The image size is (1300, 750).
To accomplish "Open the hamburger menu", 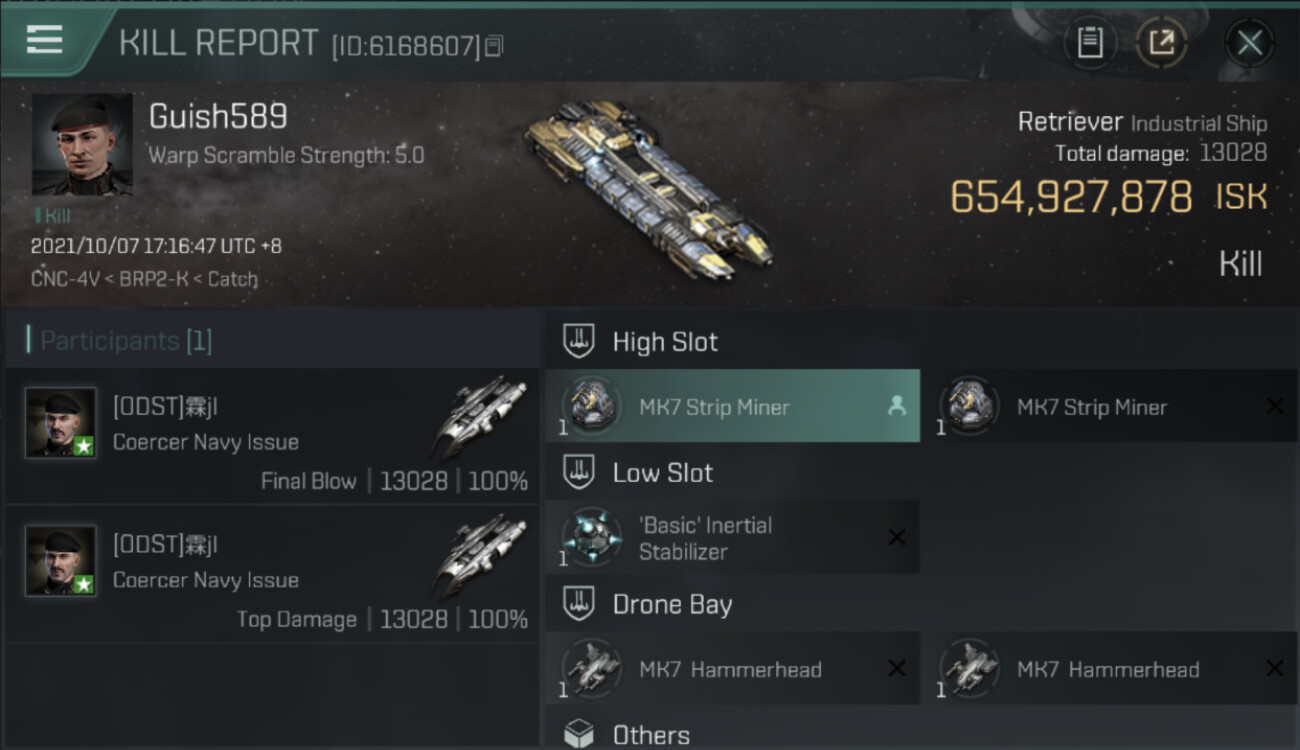I will [x=45, y=40].
